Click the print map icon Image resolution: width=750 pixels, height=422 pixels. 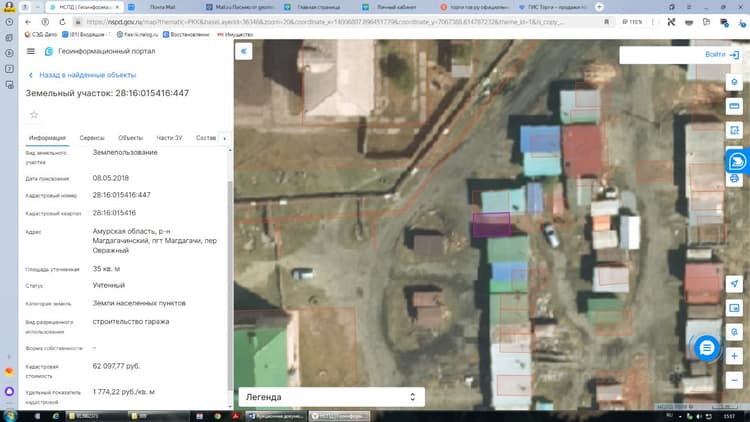(734, 178)
